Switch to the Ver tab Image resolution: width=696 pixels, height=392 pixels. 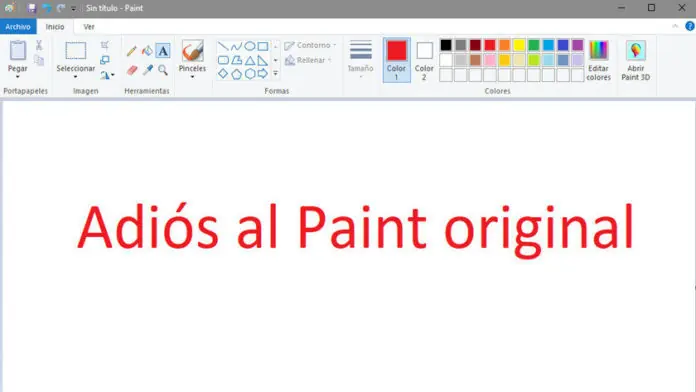click(89, 27)
